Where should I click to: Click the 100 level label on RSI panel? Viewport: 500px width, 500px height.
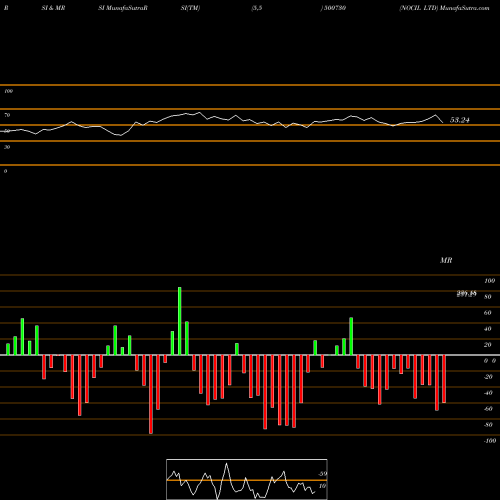coord(8,91)
